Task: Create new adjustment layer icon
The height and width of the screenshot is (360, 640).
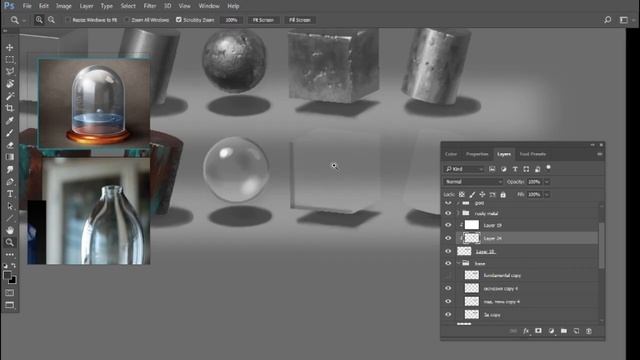Action: coord(551,331)
